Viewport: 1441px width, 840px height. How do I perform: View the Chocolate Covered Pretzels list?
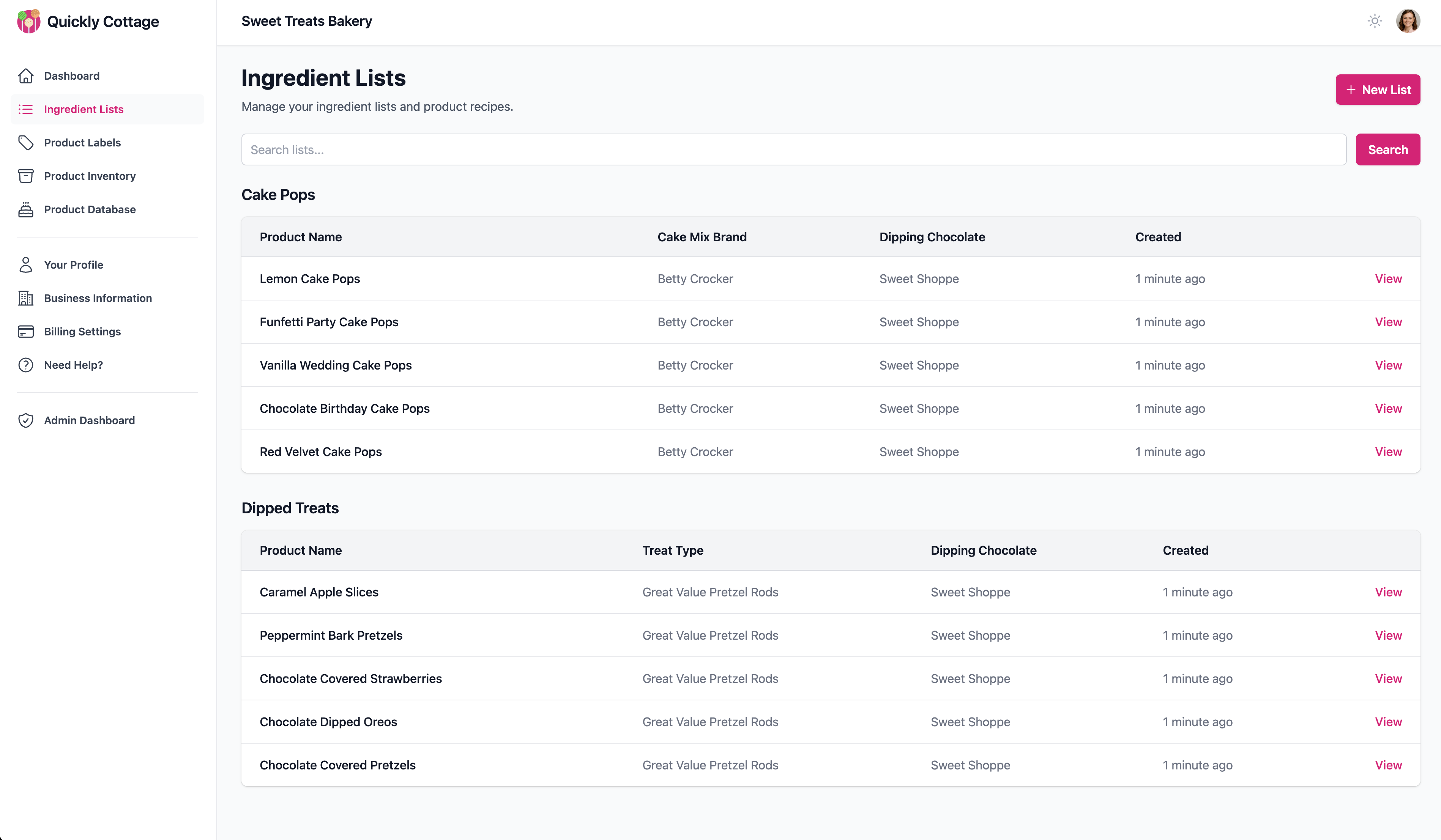tap(1388, 764)
